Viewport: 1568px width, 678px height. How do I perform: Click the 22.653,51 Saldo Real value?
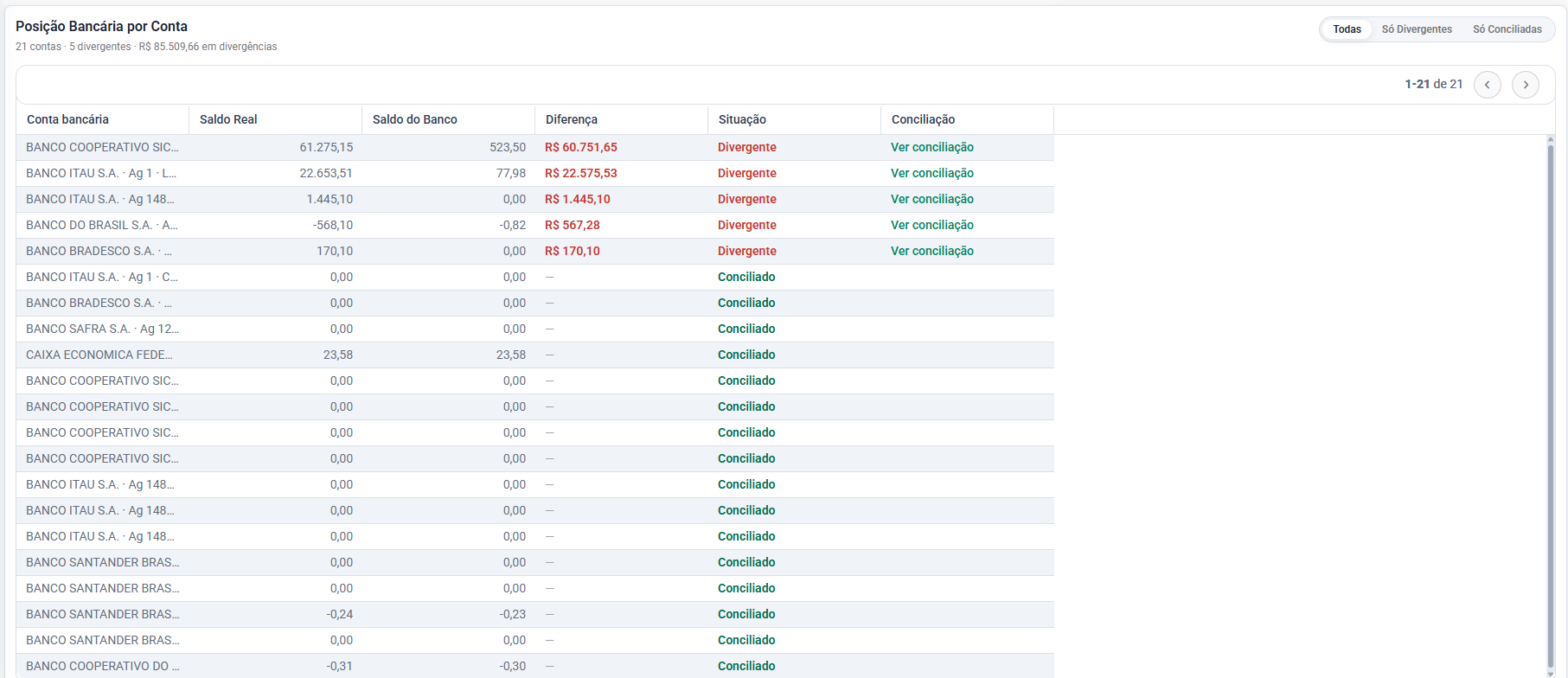coord(326,173)
